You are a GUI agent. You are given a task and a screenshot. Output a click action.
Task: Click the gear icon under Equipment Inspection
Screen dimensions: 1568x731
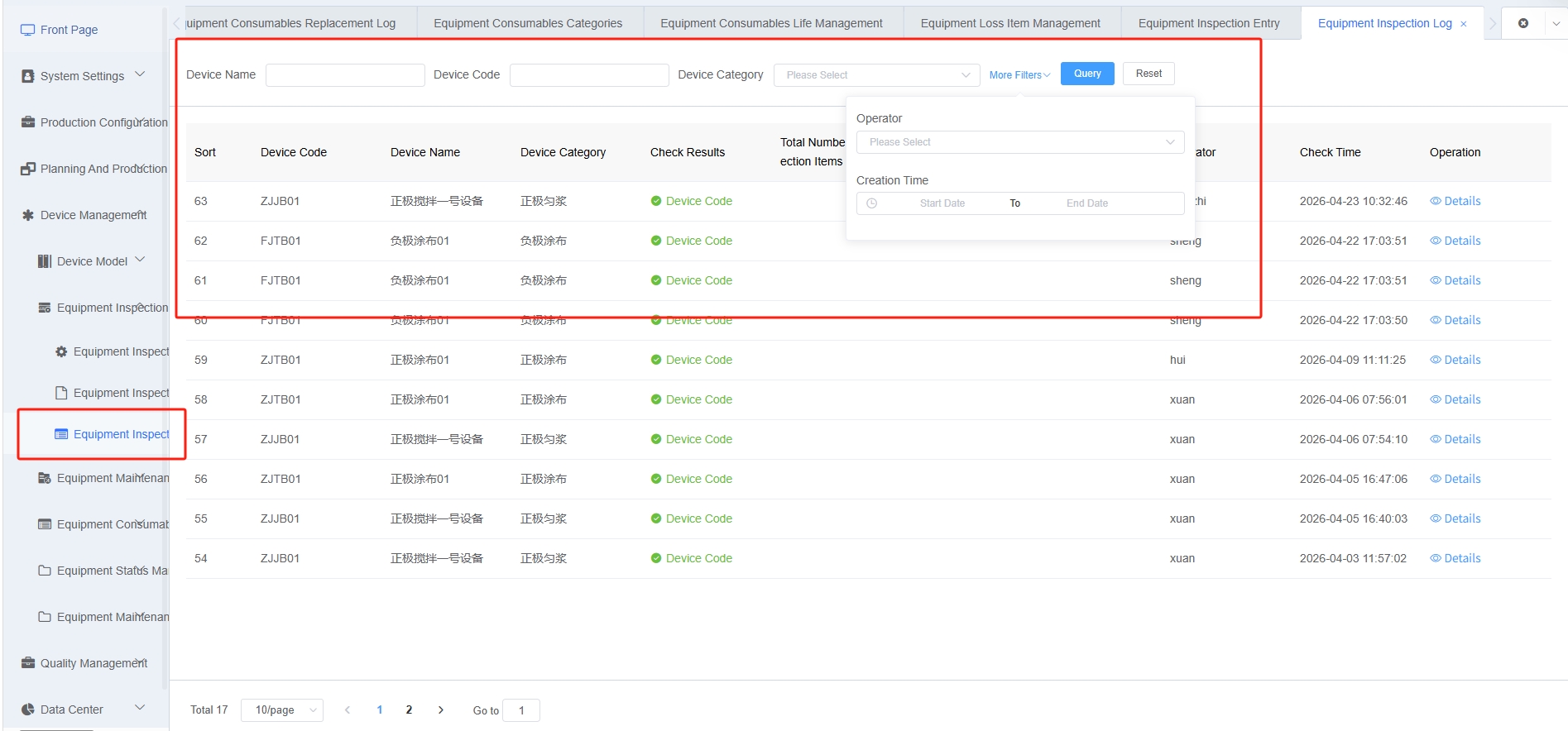tap(61, 351)
